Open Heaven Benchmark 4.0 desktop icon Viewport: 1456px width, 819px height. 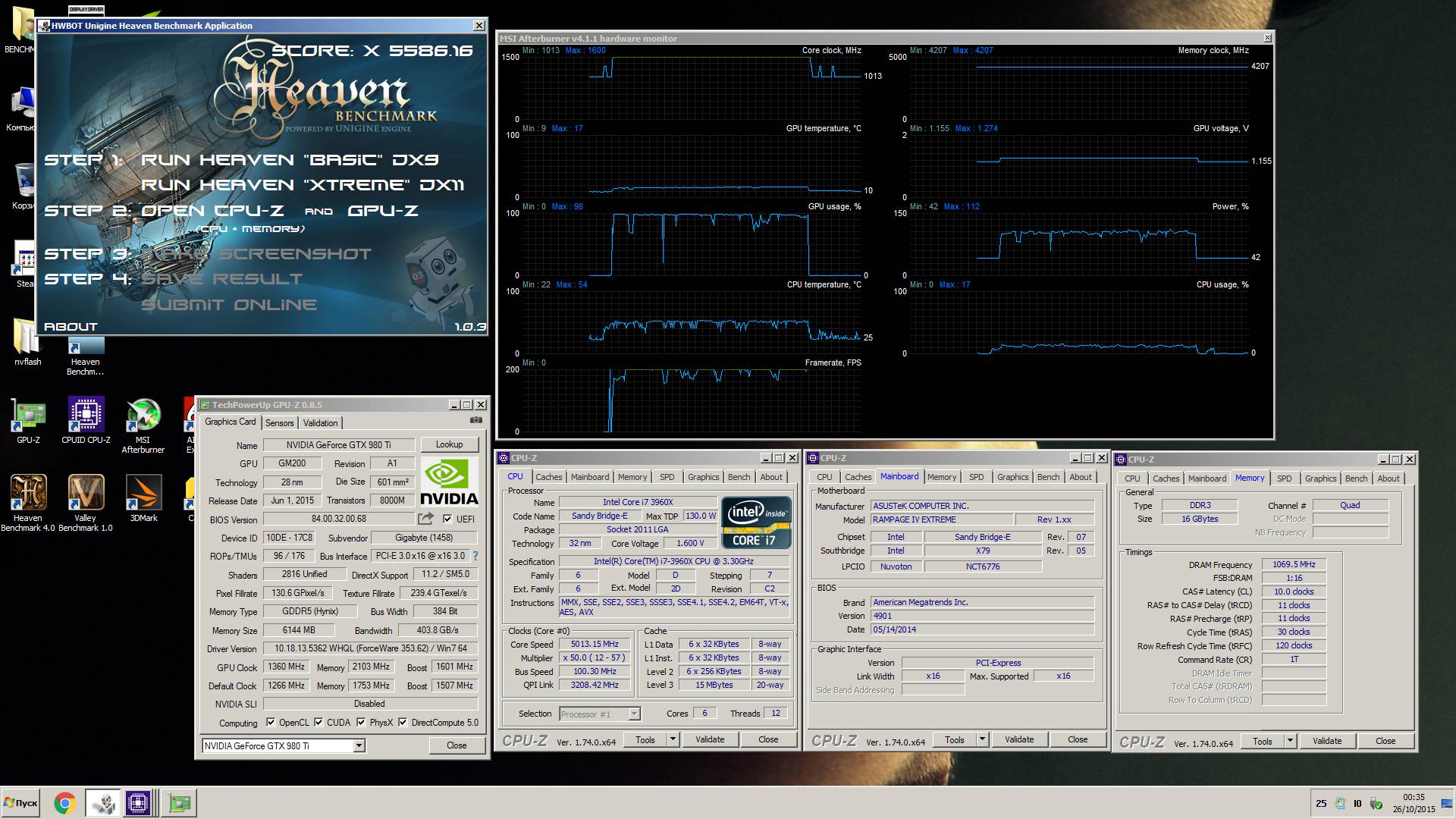(x=28, y=502)
